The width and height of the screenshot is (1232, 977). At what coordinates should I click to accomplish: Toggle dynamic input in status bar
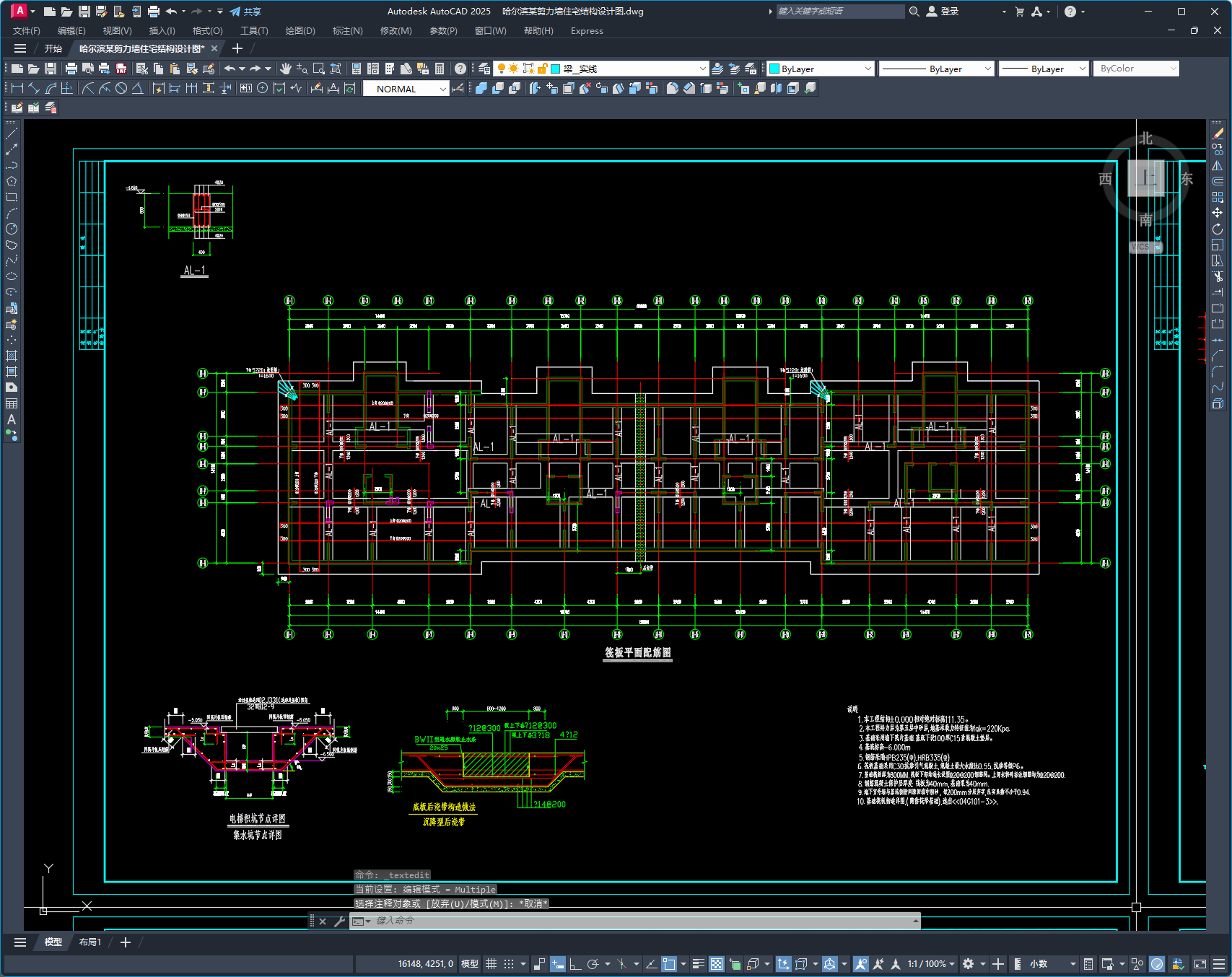(x=558, y=964)
